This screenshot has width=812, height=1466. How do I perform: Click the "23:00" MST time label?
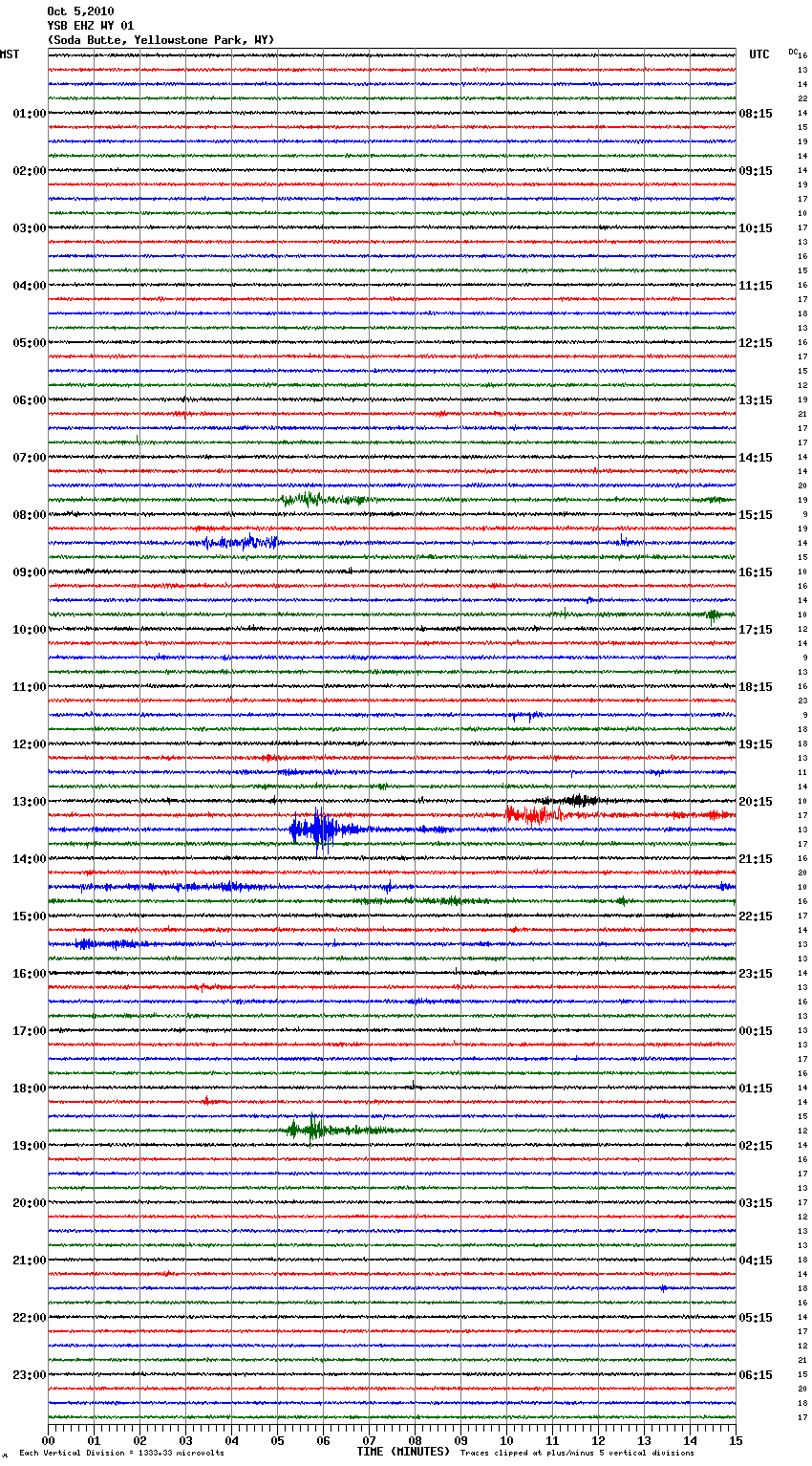click(30, 1375)
